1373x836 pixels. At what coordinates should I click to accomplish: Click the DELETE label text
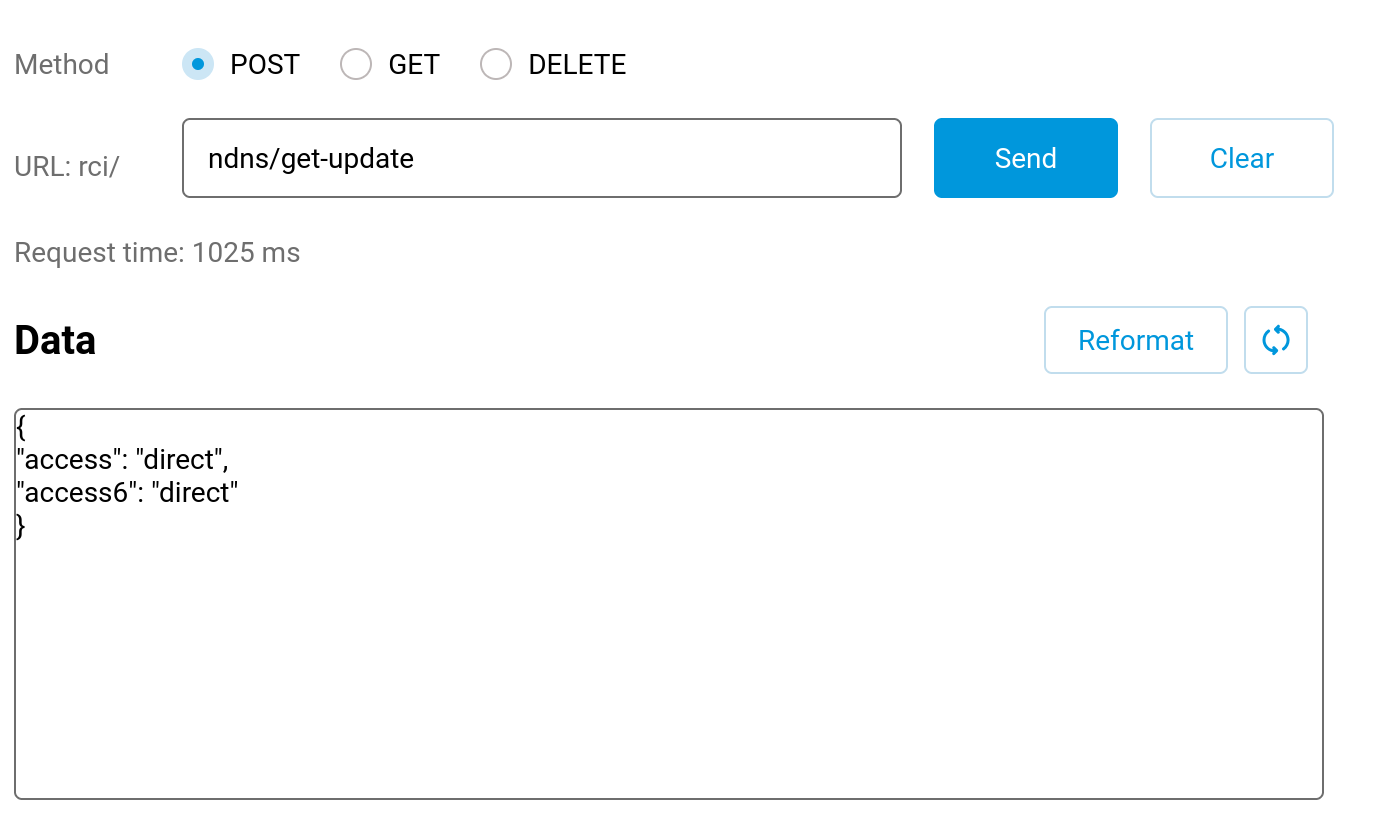[x=577, y=64]
